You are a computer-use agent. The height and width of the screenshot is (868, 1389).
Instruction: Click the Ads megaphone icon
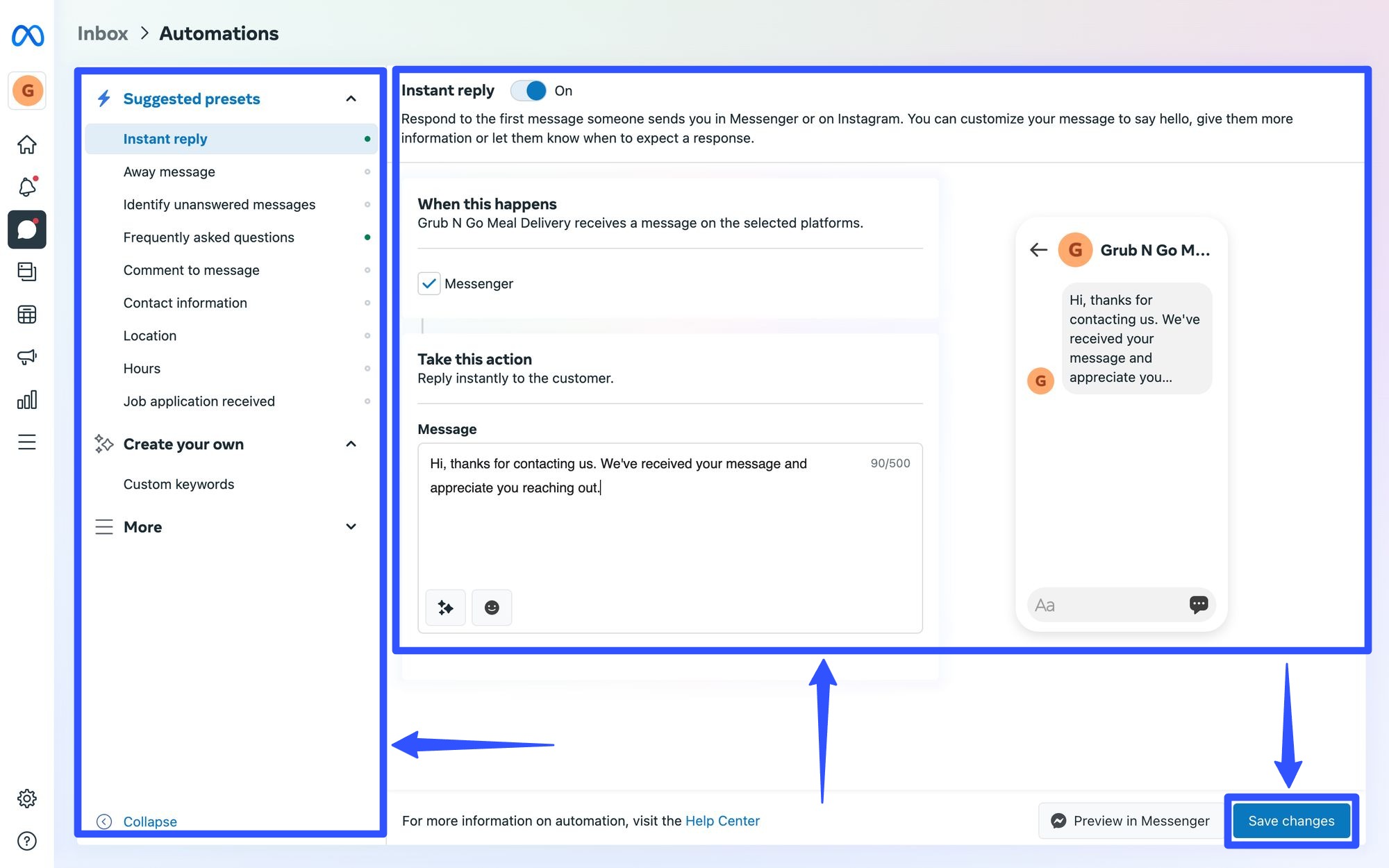26,357
